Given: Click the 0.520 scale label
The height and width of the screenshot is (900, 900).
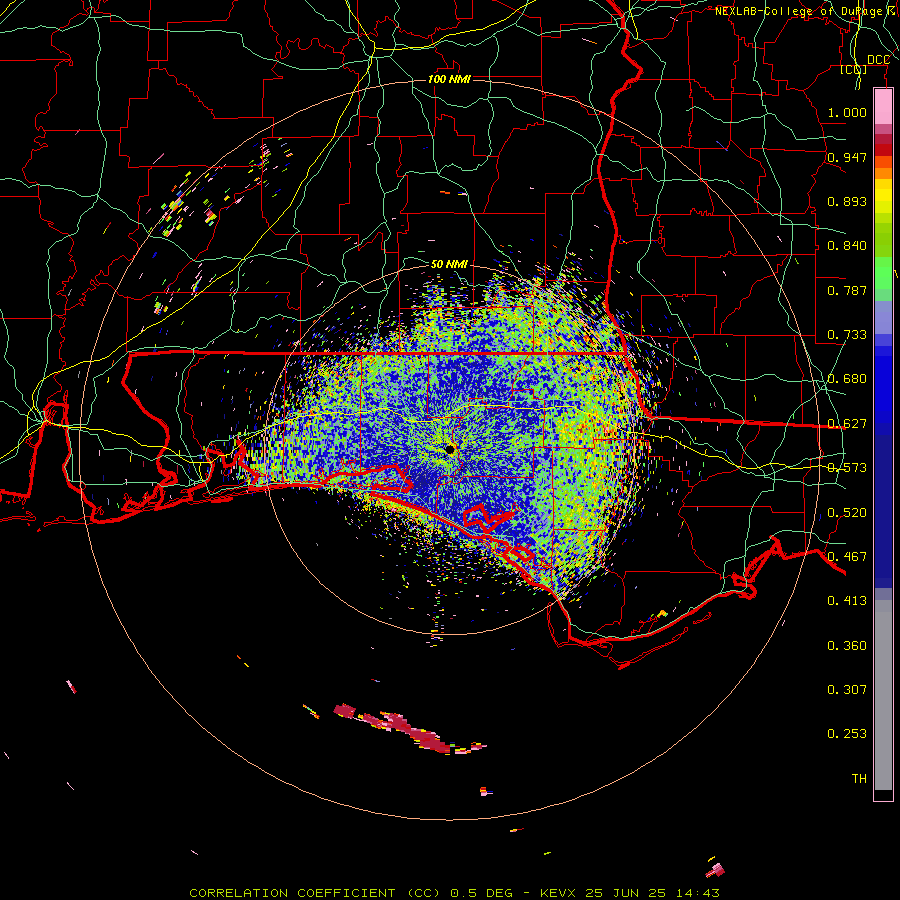Looking at the screenshot, I should point(847,513).
